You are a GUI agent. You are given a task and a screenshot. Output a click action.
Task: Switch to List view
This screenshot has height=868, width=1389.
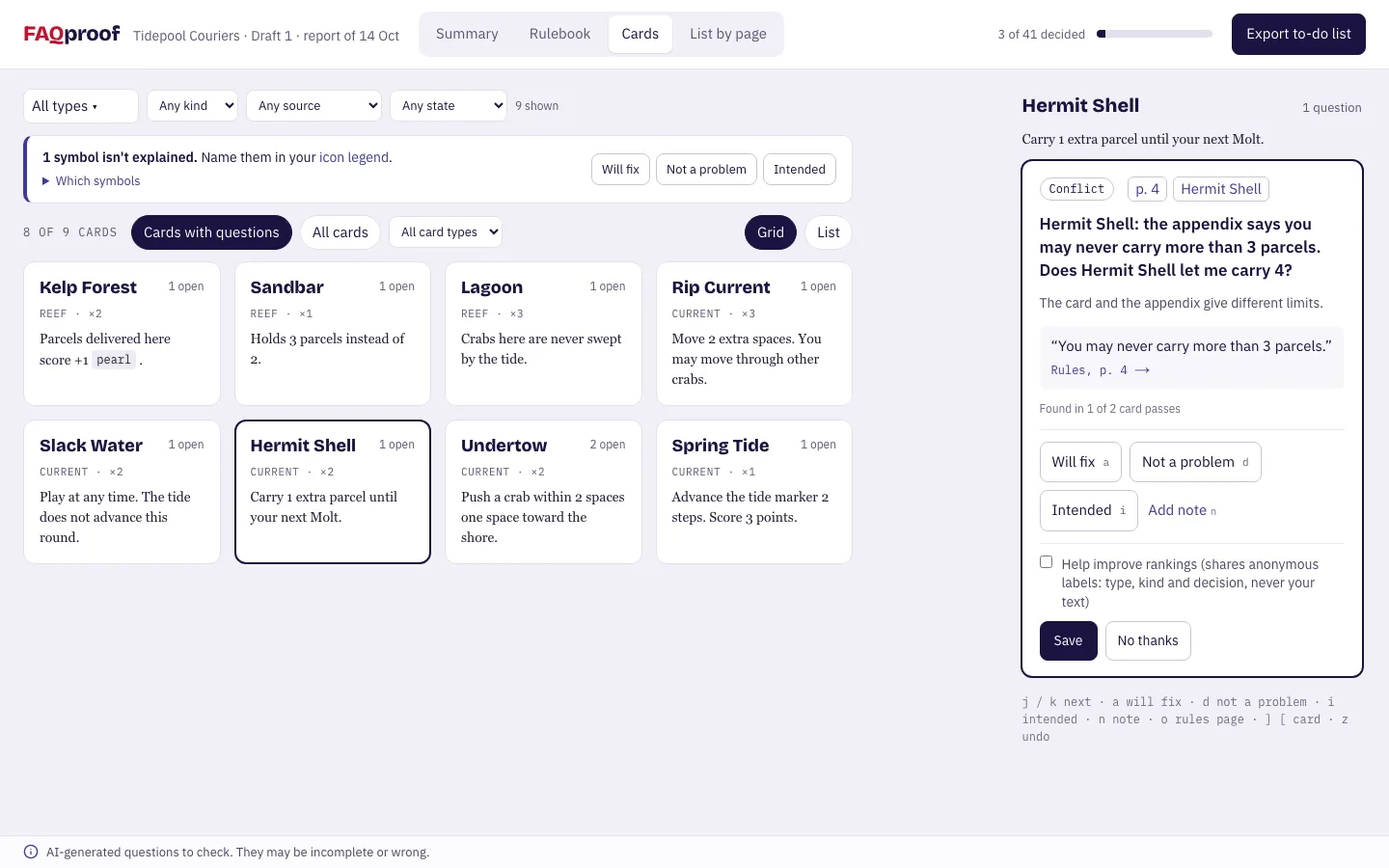click(x=829, y=232)
